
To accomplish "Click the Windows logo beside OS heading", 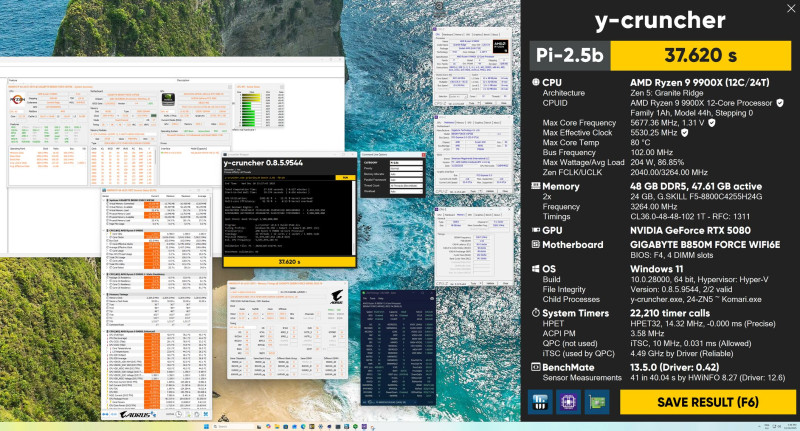I will [x=535, y=269].
